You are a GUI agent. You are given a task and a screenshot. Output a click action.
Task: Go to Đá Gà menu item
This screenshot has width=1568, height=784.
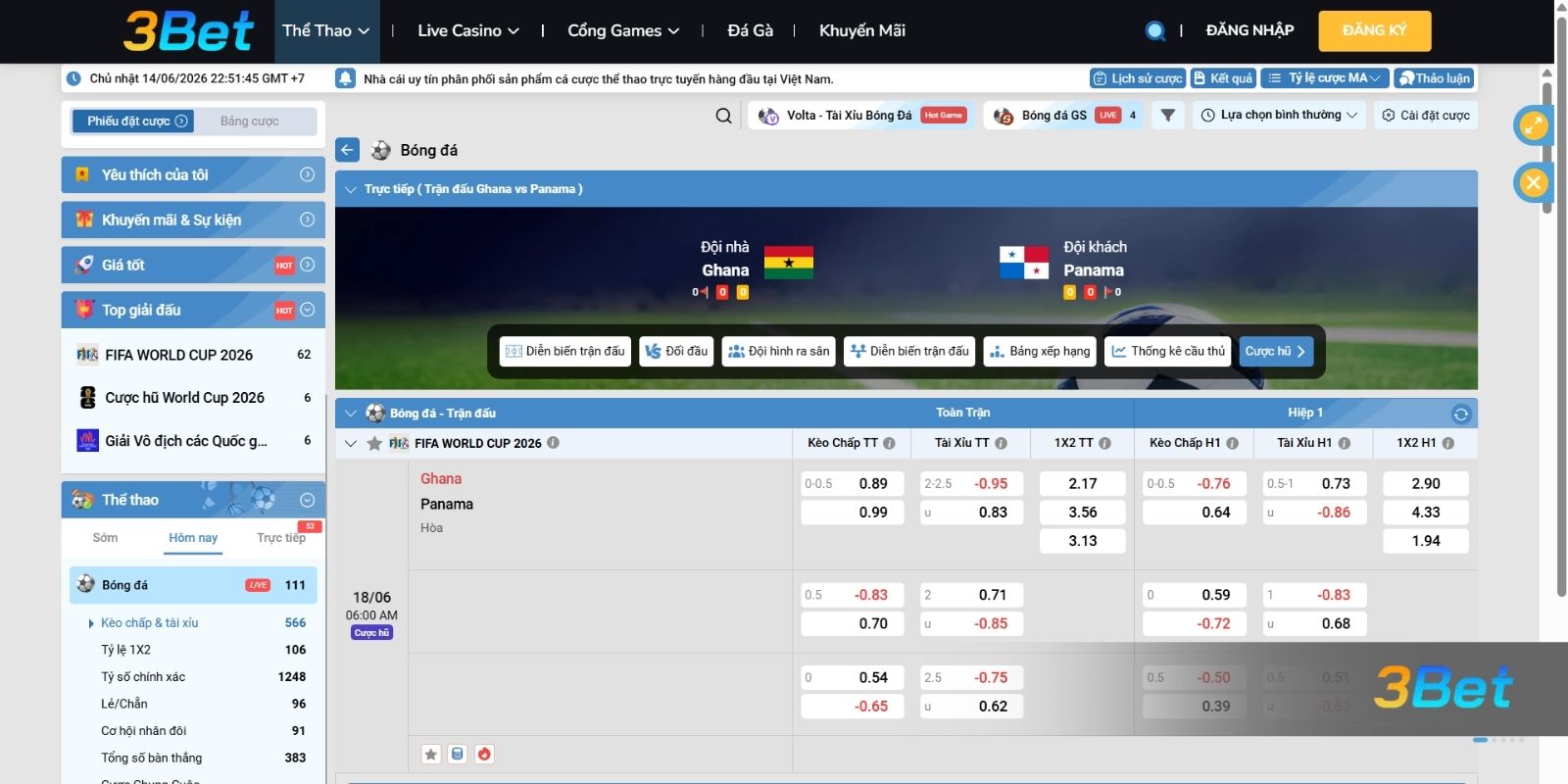pyautogui.click(x=751, y=30)
